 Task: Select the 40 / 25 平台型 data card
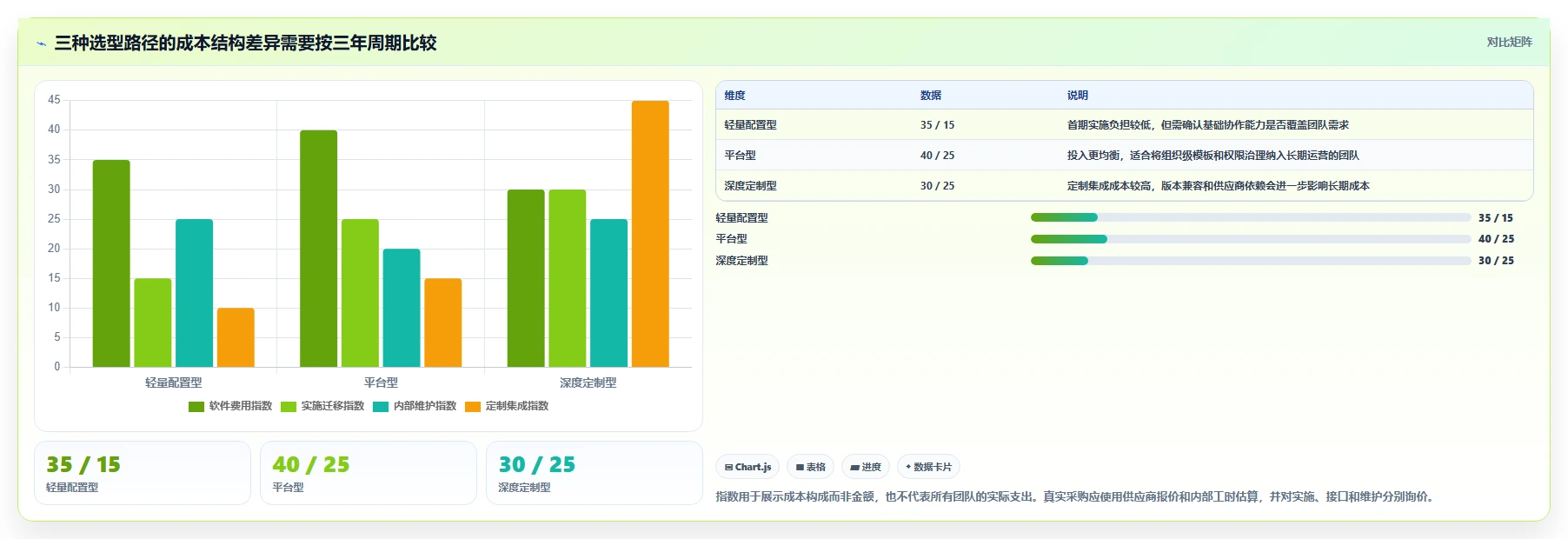click(369, 473)
